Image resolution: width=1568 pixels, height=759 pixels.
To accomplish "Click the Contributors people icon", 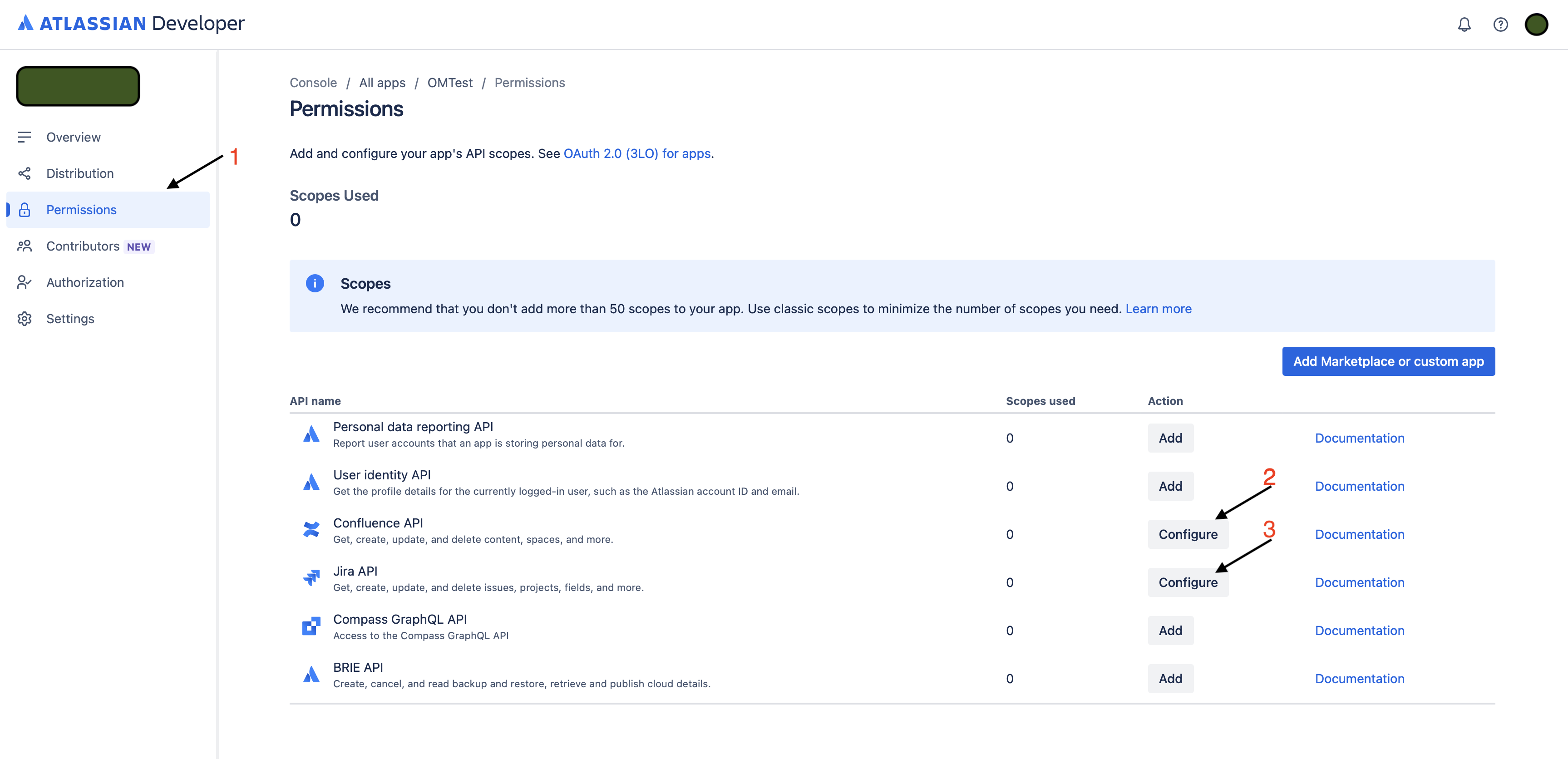I will [x=25, y=246].
